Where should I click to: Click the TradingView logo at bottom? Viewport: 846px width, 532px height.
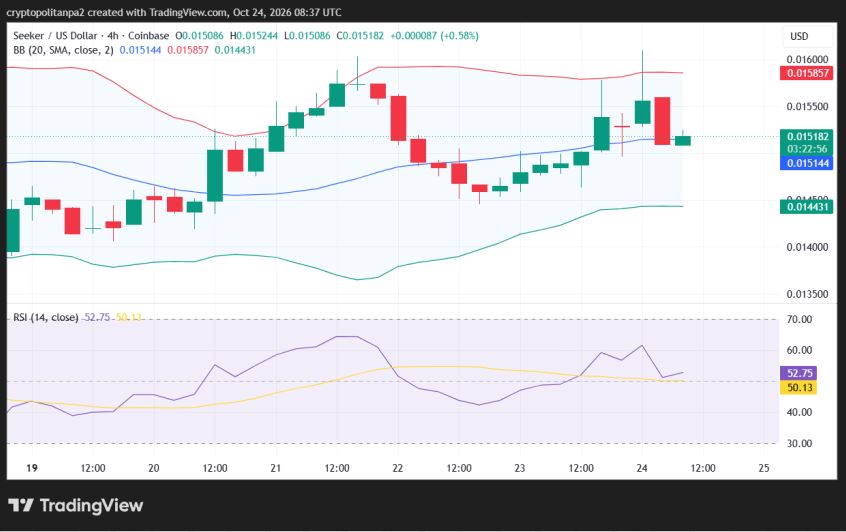76,506
